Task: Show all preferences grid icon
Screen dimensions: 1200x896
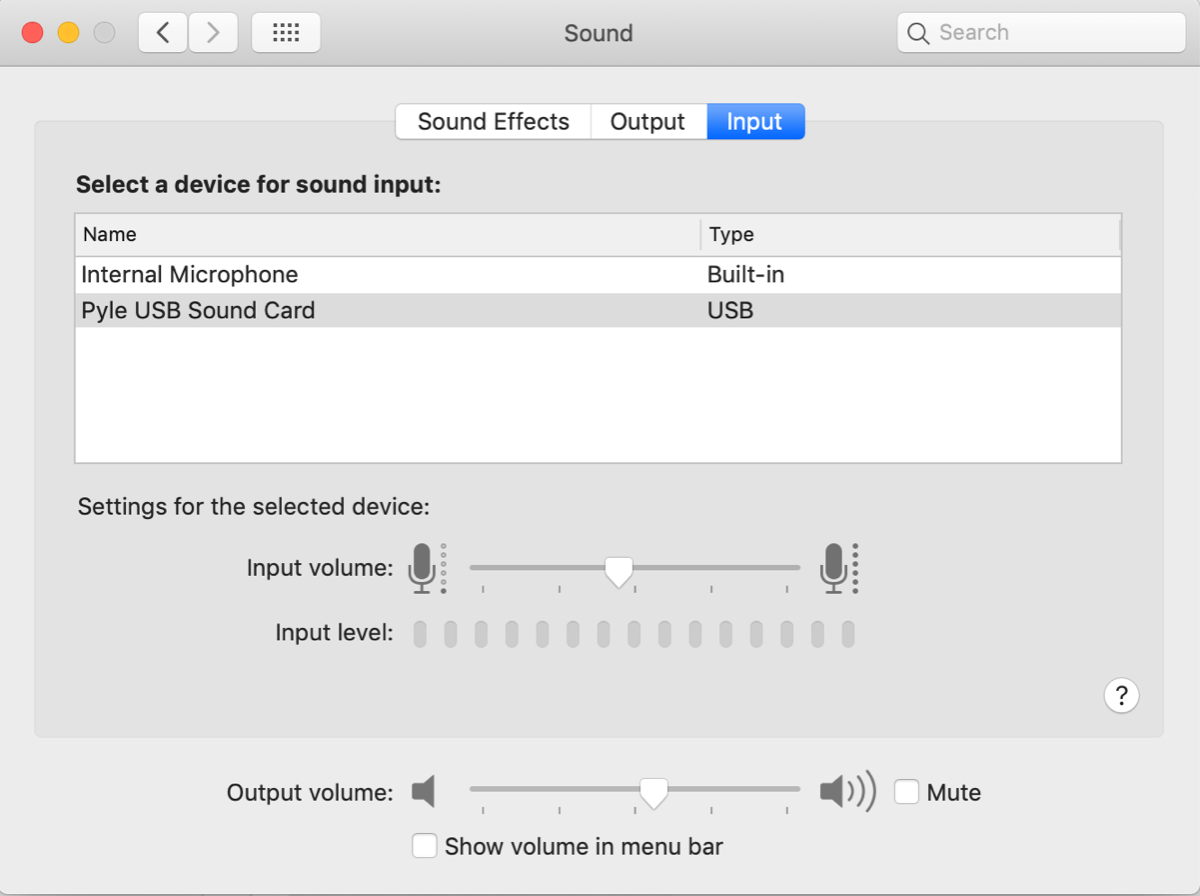Action: click(286, 33)
